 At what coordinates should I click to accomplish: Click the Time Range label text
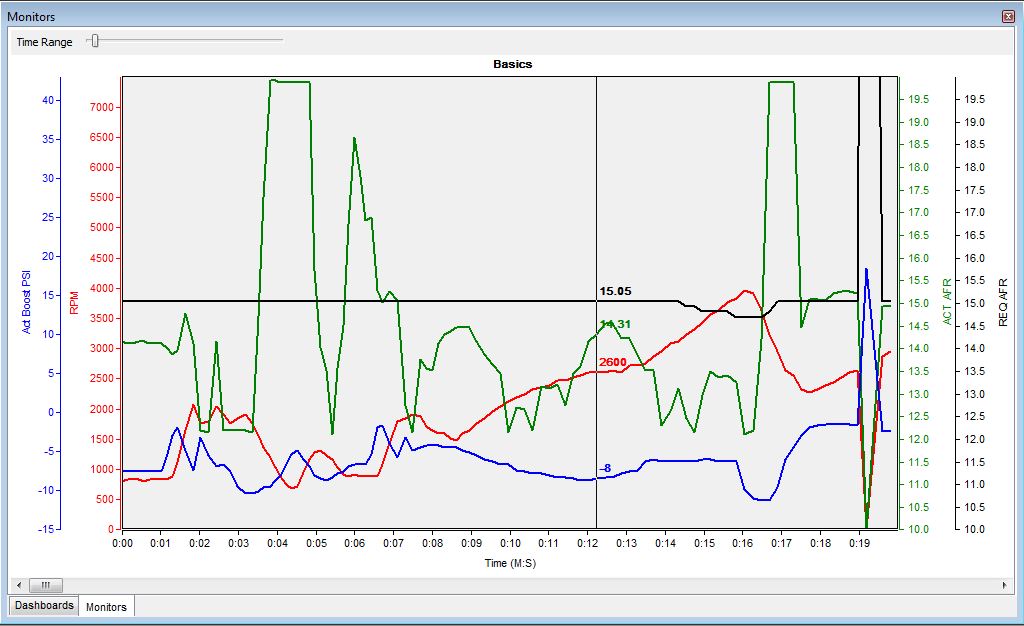tap(44, 42)
